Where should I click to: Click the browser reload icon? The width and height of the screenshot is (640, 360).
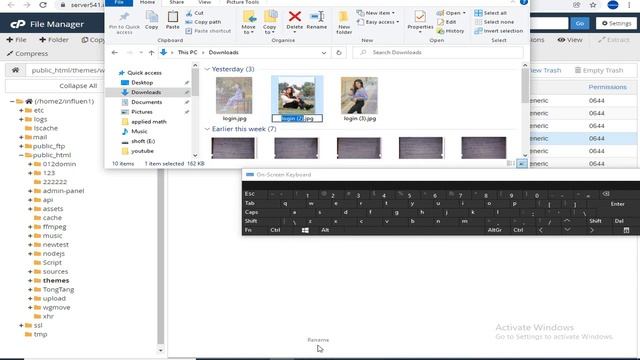tap(42, 5)
